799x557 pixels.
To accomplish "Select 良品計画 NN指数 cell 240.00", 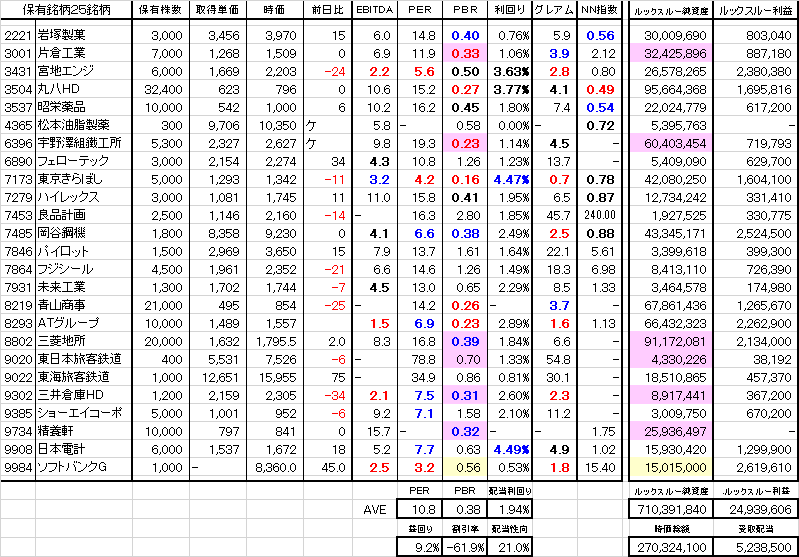I will click(600, 215).
